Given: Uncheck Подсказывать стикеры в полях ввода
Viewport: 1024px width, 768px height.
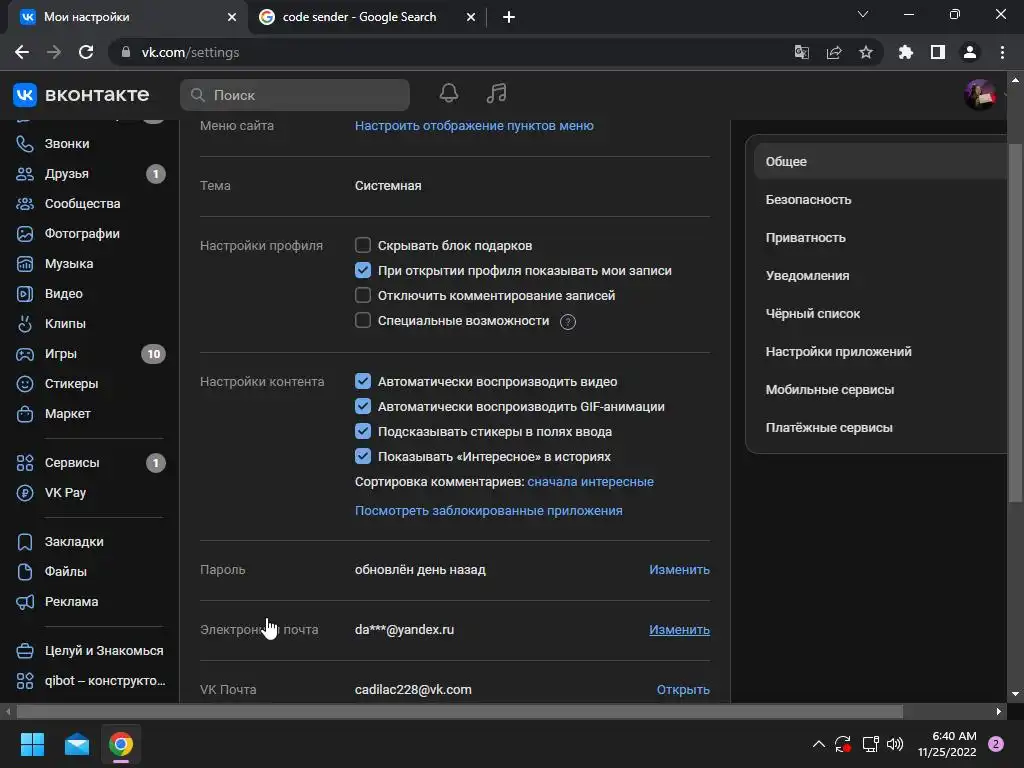Looking at the screenshot, I should 362,431.
